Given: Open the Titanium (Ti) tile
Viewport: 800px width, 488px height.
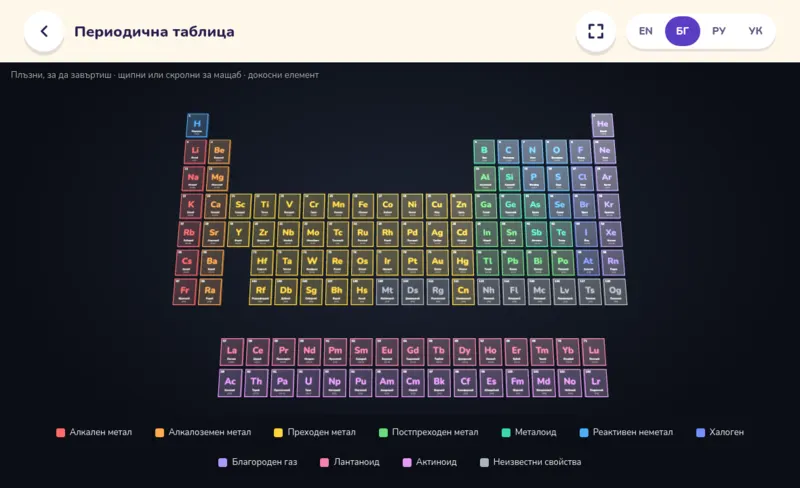Looking at the screenshot, I should [265, 206].
